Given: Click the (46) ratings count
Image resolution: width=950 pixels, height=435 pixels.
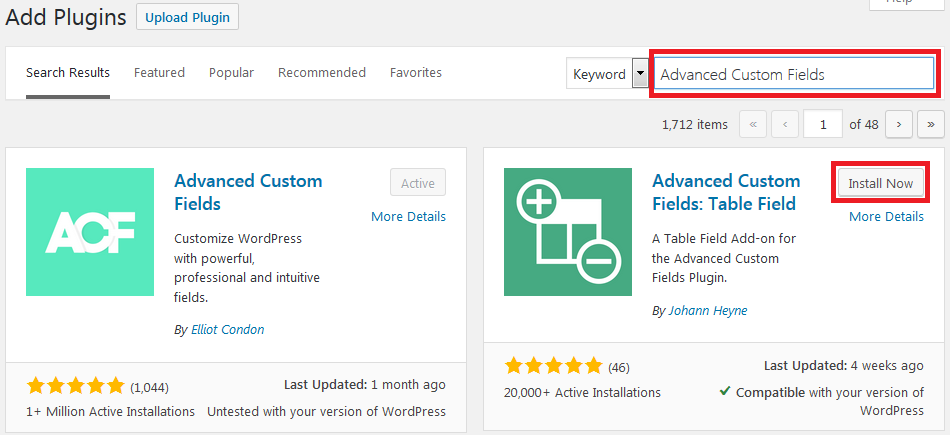Looking at the screenshot, I should [619, 367].
